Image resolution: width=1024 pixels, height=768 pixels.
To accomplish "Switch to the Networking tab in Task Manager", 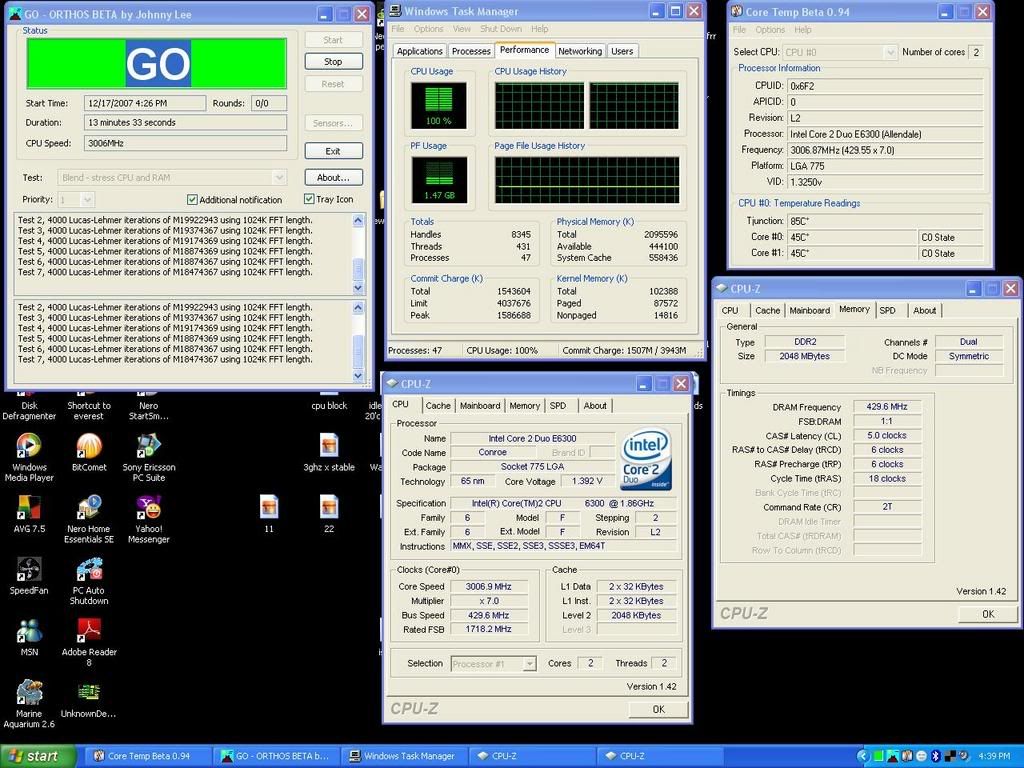I will [x=578, y=50].
